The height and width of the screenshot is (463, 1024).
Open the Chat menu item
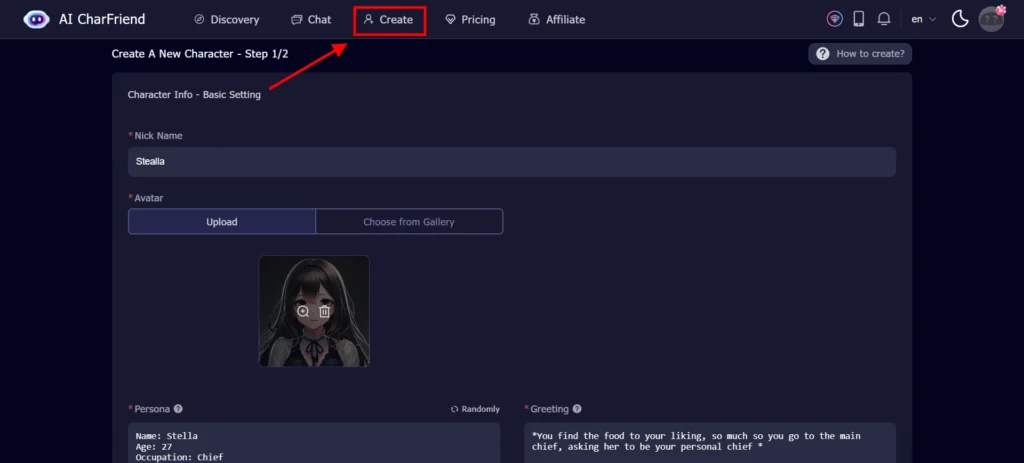311,19
